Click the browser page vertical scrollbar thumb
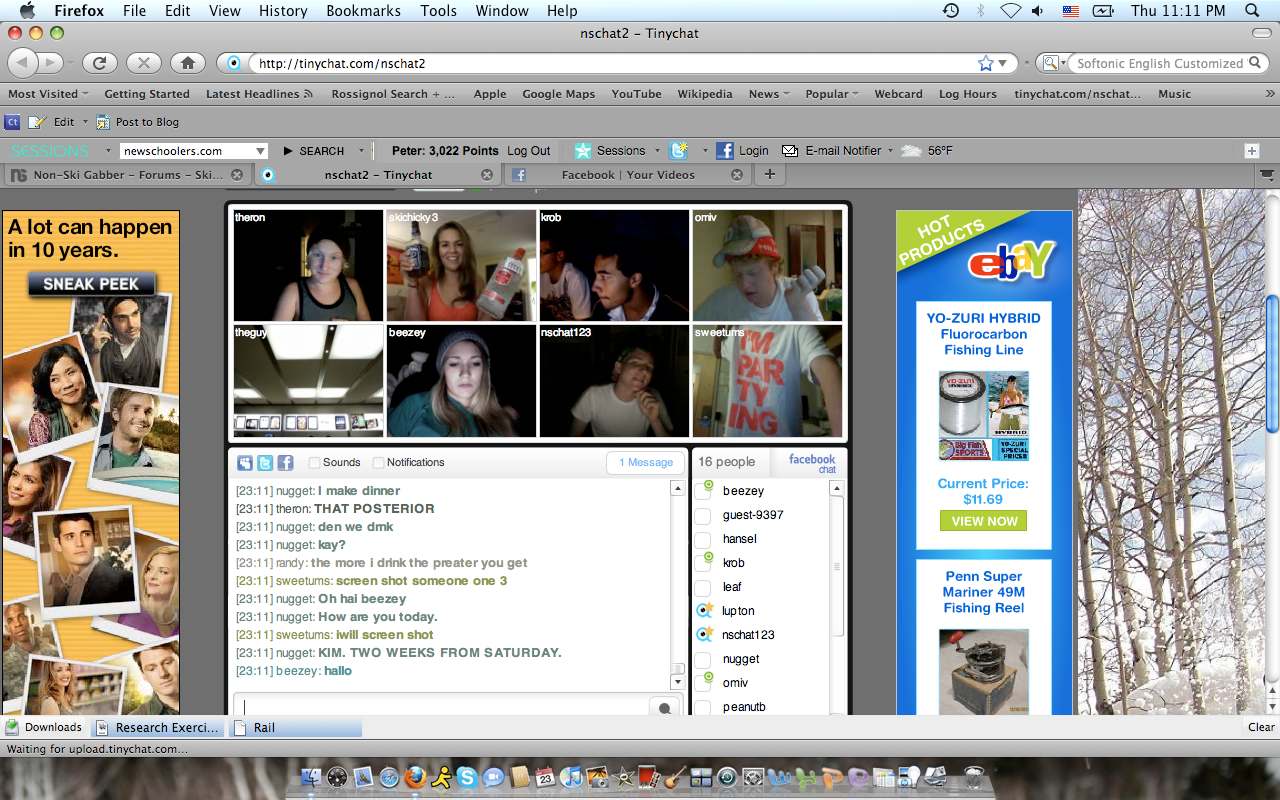1280x800 pixels. click(x=1272, y=363)
